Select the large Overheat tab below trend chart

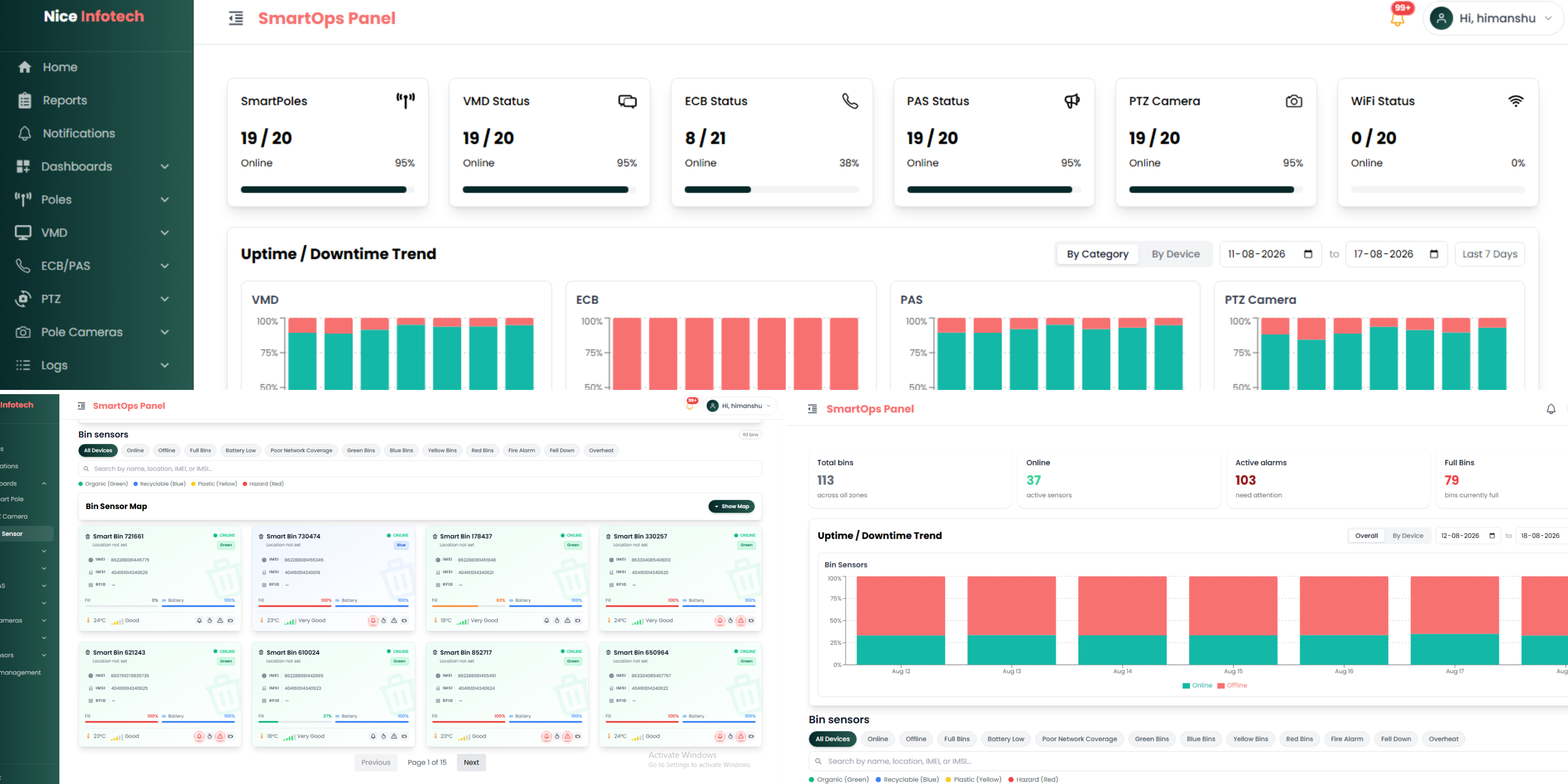coord(1443,739)
